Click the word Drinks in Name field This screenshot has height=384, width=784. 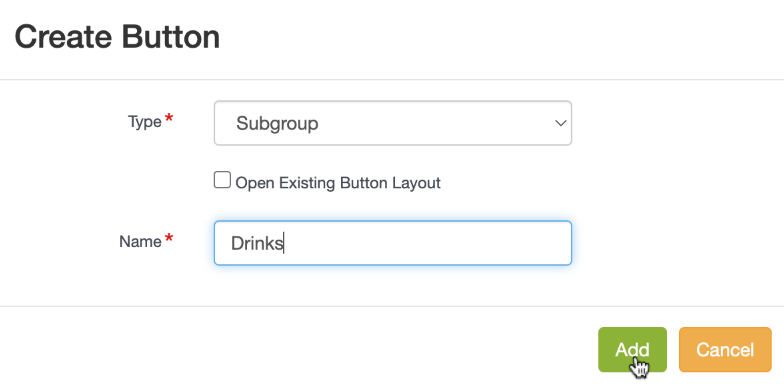(x=257, y=244)
